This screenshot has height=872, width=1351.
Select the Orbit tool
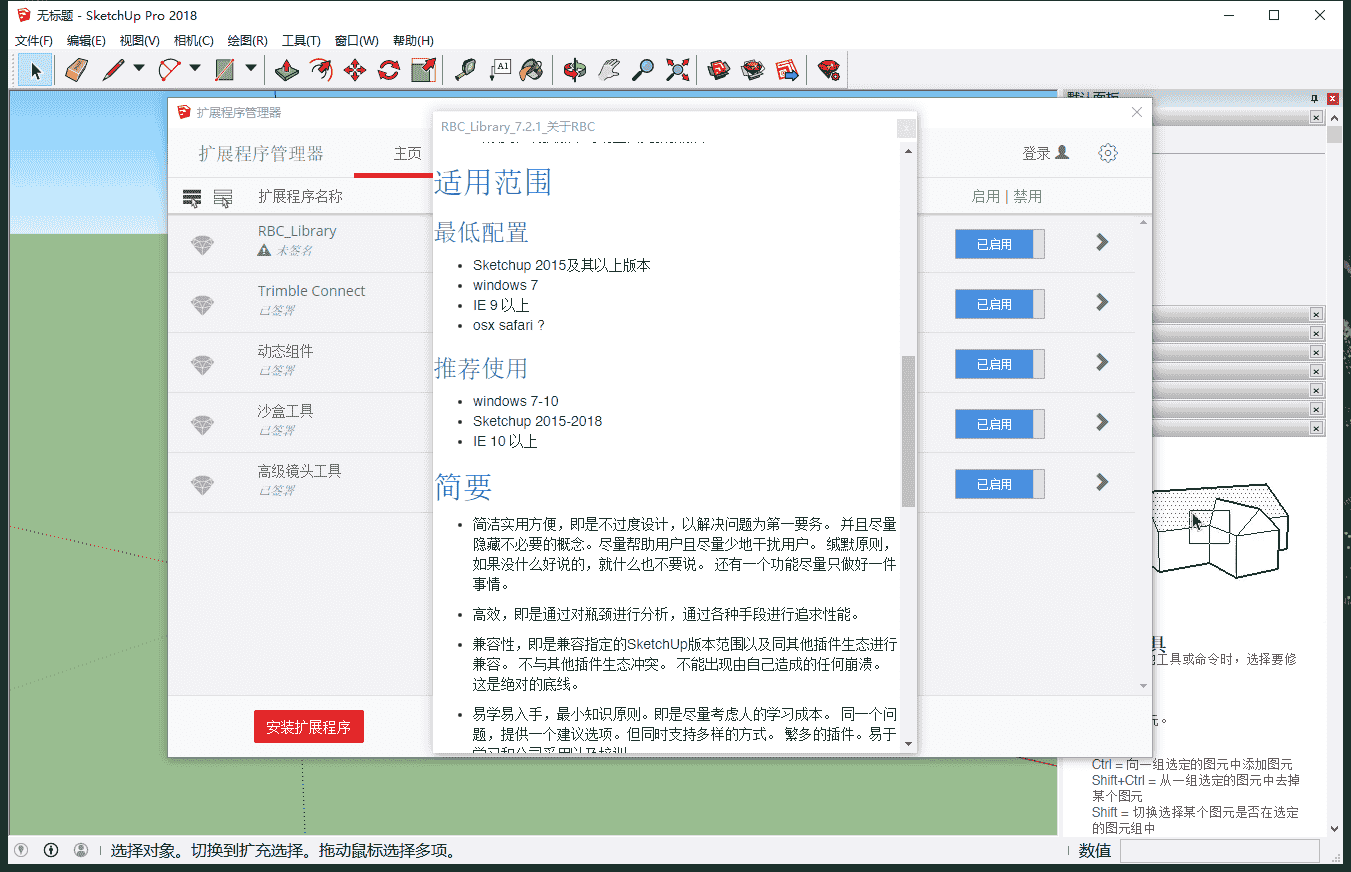pos(575,70)
